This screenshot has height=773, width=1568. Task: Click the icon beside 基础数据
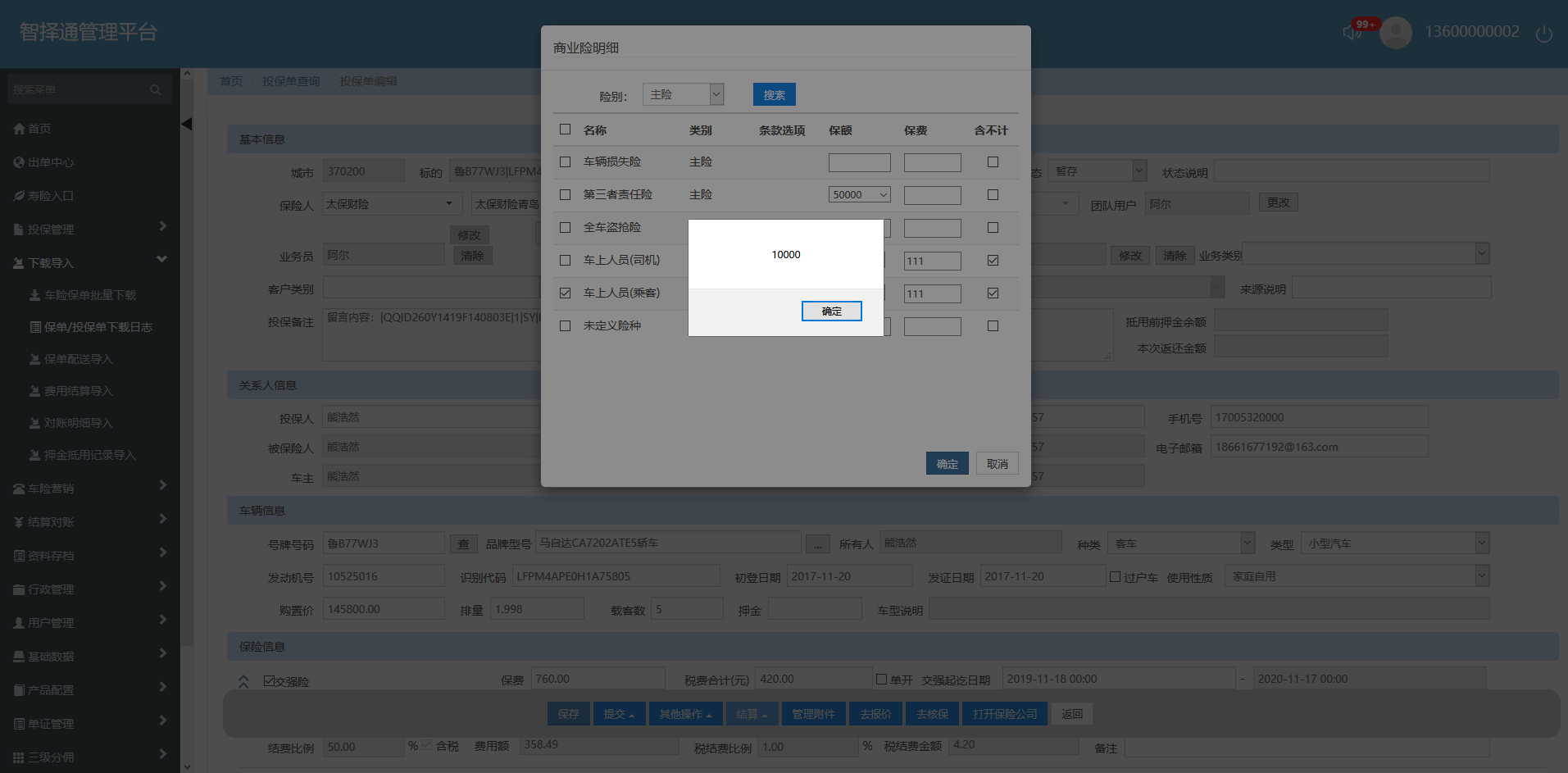click(x=20, y=657)
